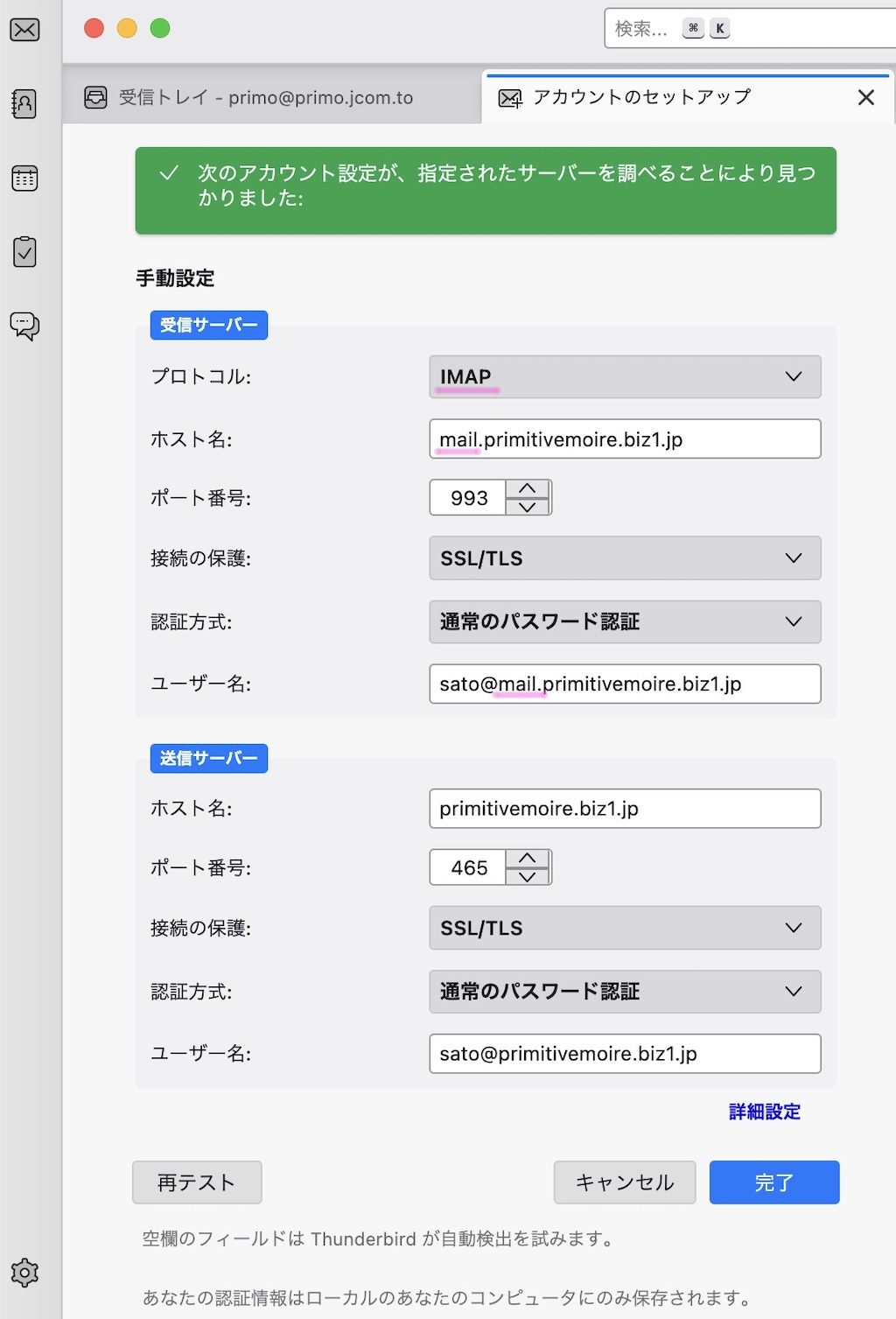Close the account setup tab

tap(865, 97)
